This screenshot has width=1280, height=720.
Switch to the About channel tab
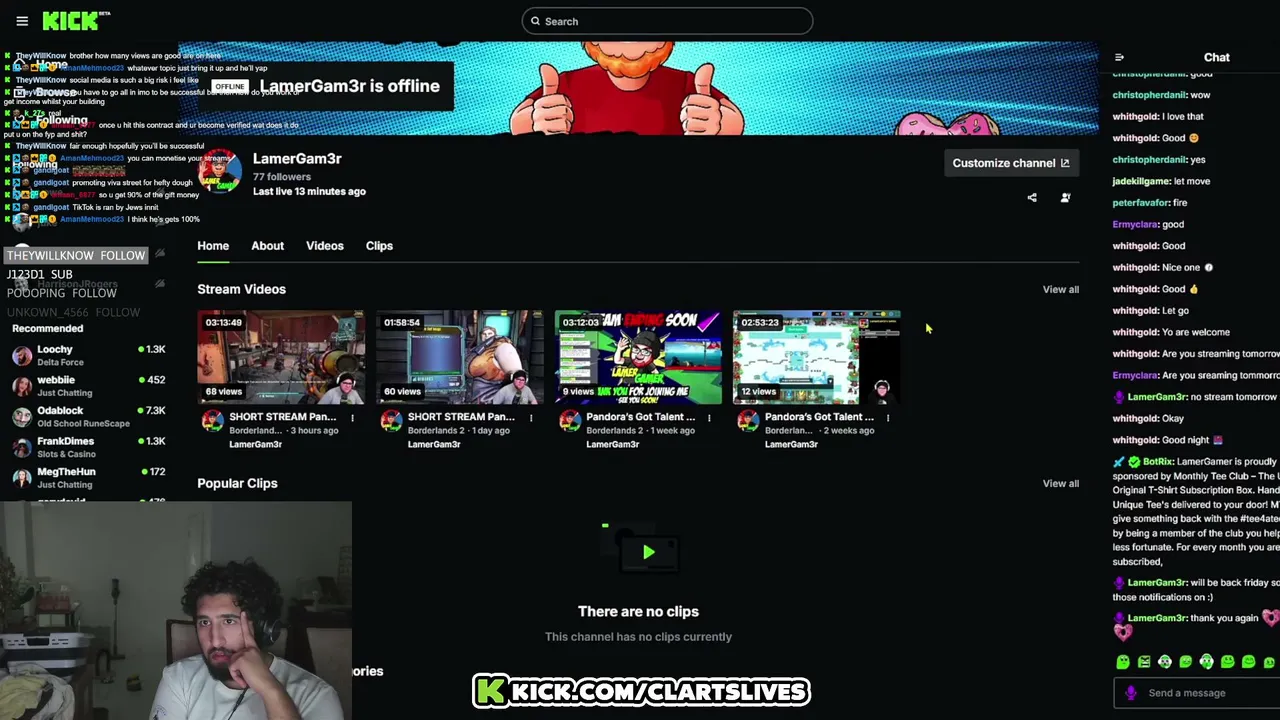267,246
